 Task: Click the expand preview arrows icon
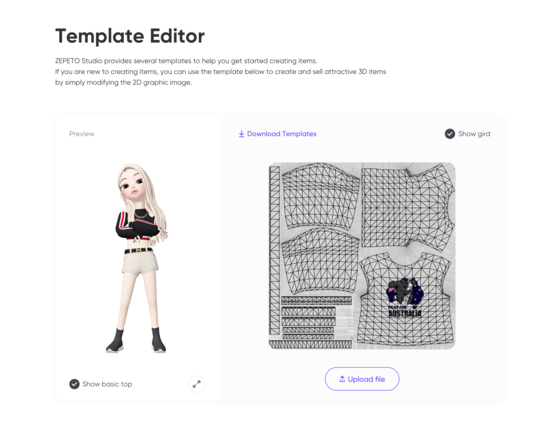196,384
